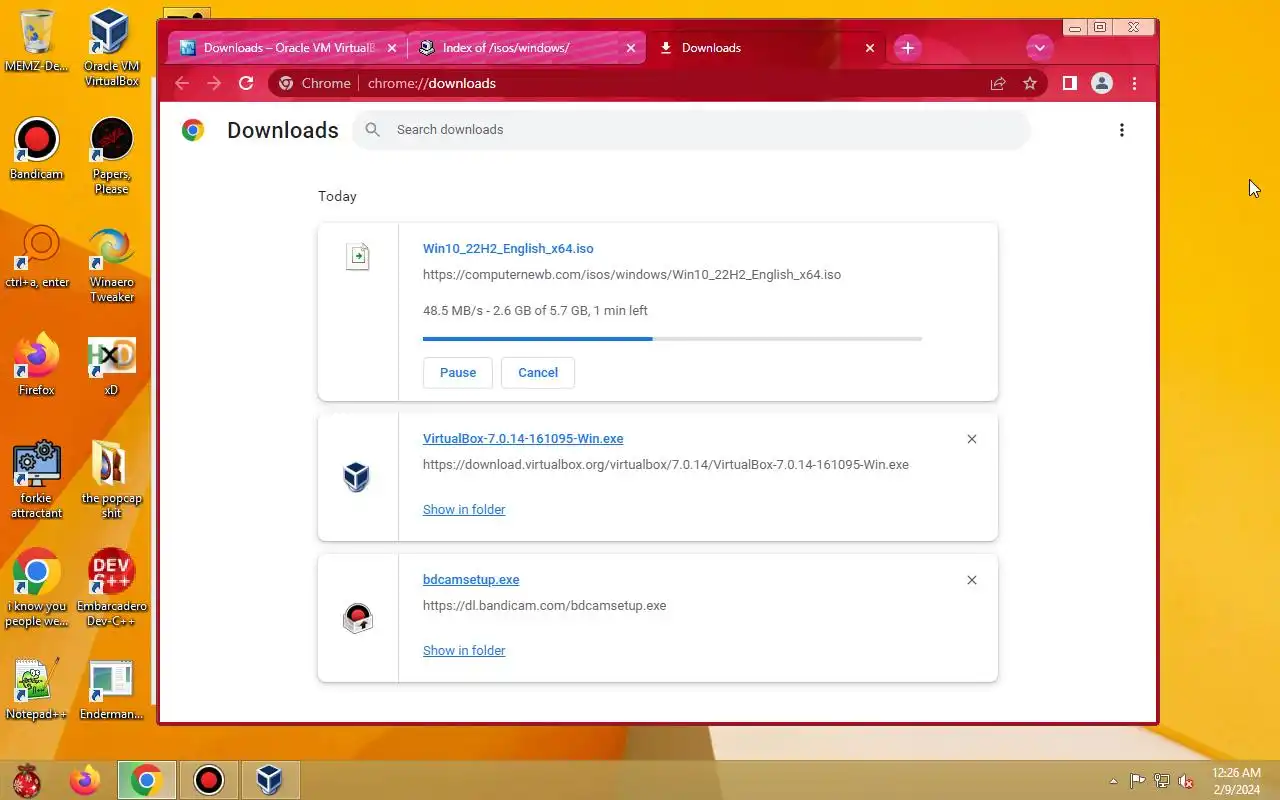Open the Chrome profile avatar
Screen dimensions: 1280x800
(x=1101, y=83)
